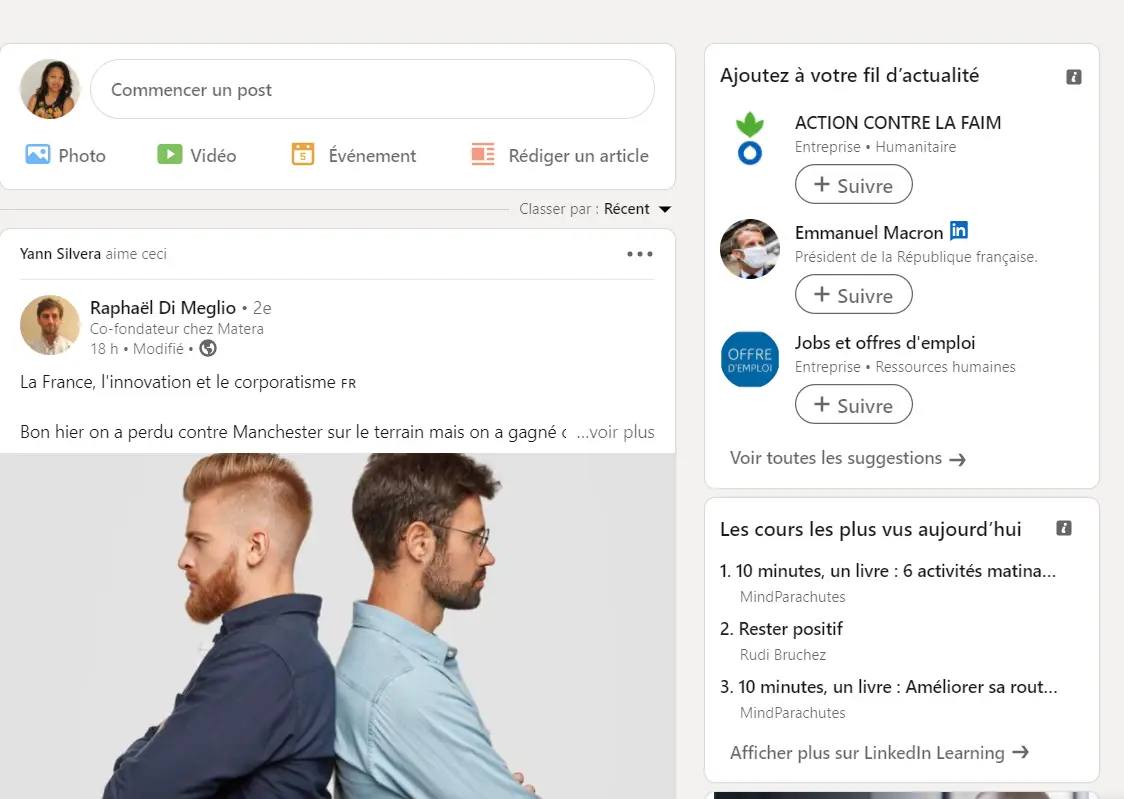The image size is (1124, 799).
Task: Click the info icon beside Les cours les plus vus
Action: 1064,528
